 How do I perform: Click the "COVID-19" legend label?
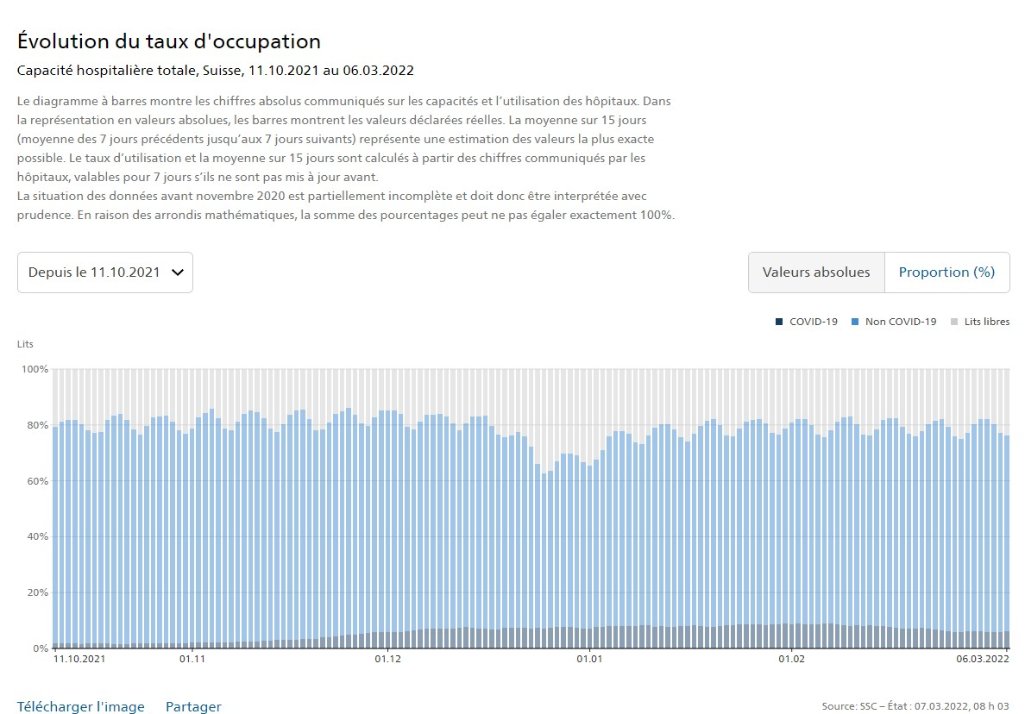pyautogui.click(x=813, y=322)
